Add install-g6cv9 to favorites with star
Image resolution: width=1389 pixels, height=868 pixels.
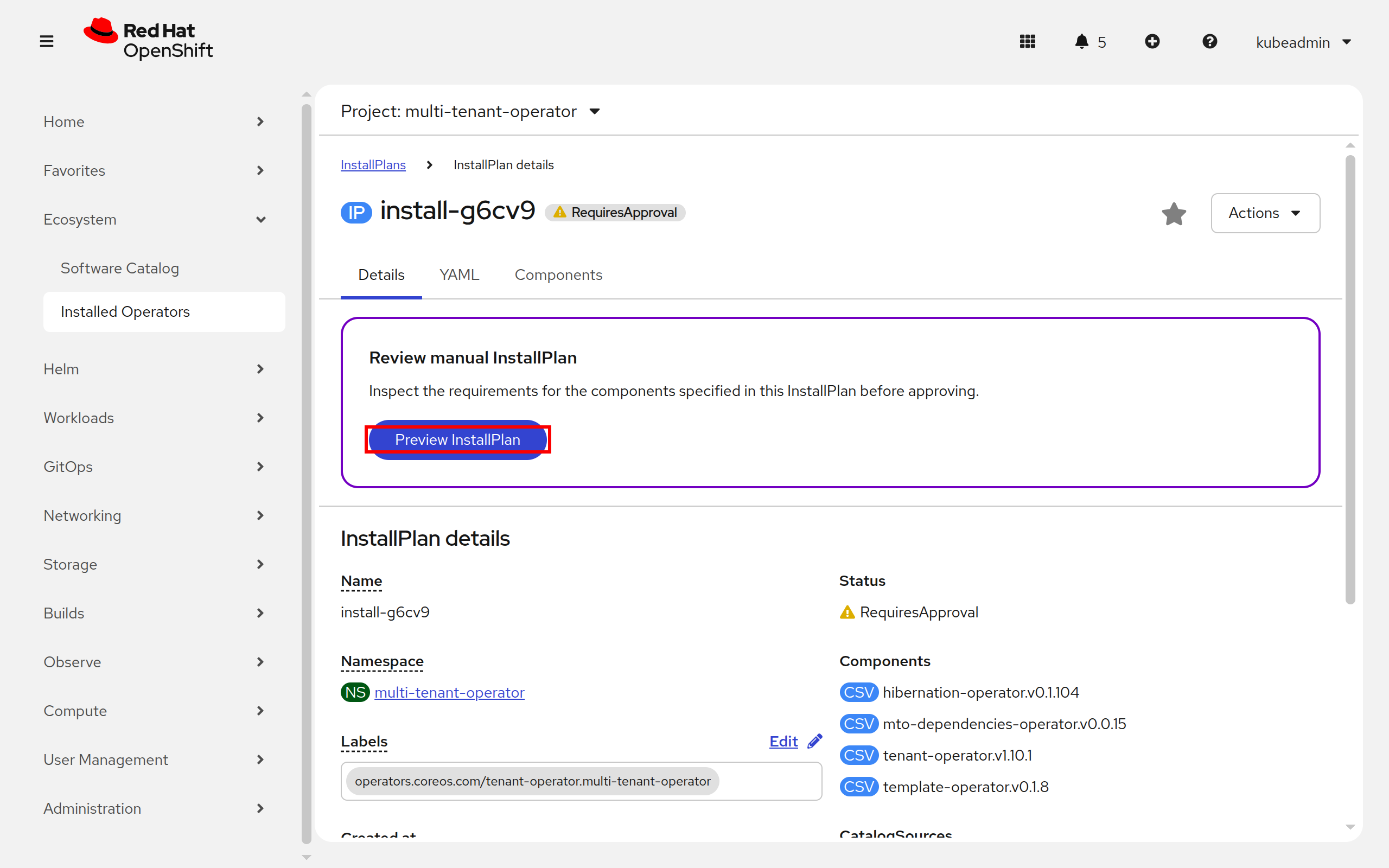tap(1174, 214)
